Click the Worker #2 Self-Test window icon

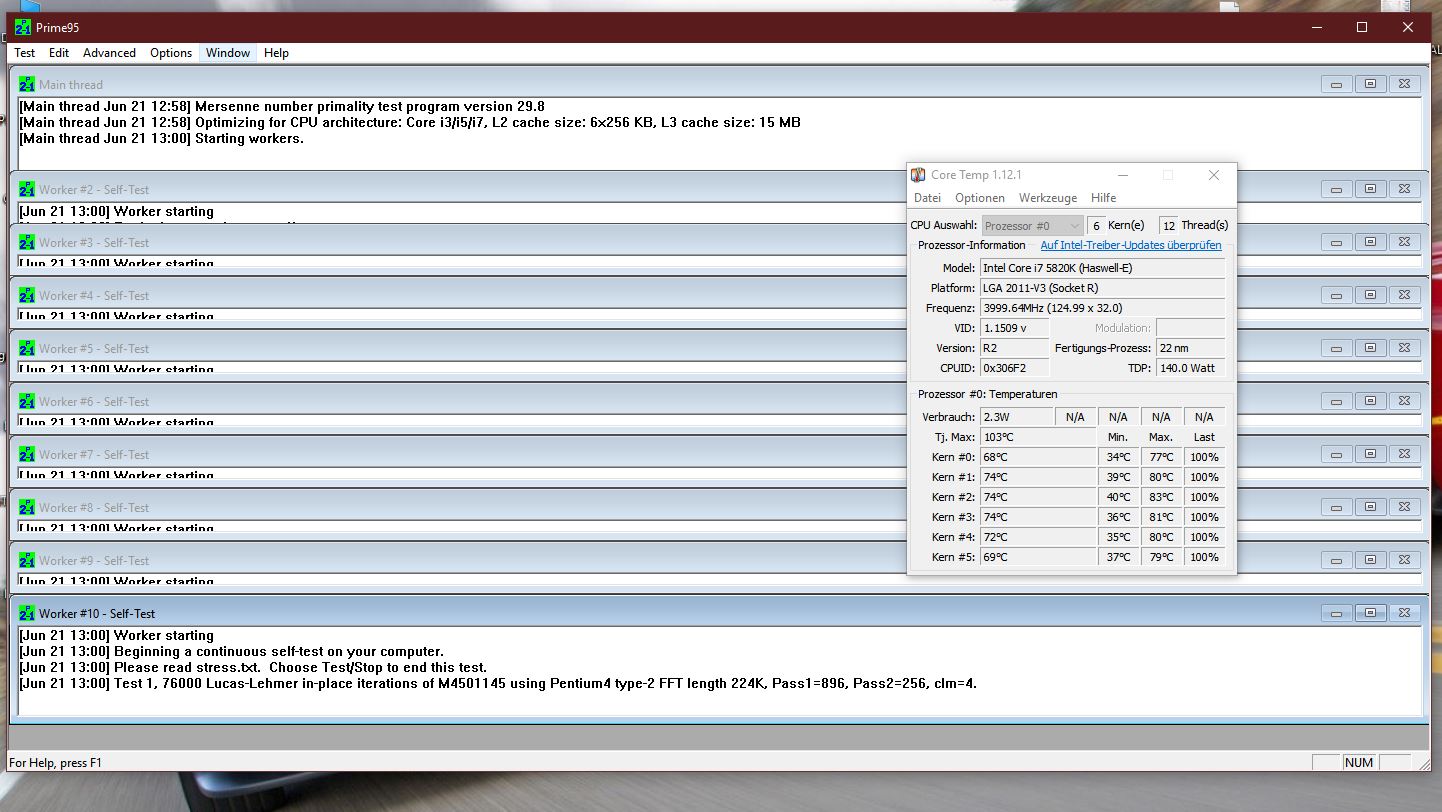[x=27, y=189]
